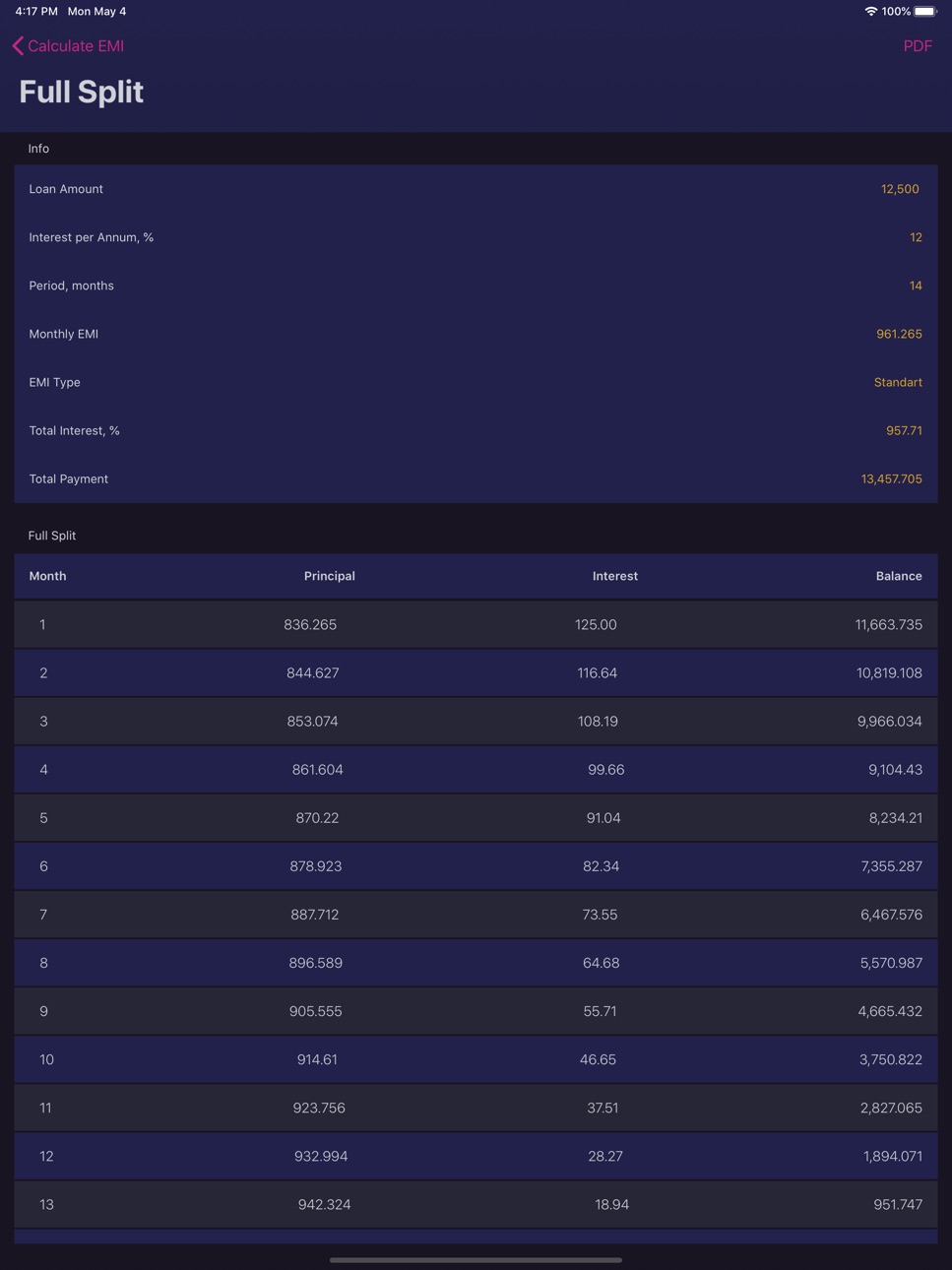Viewport: 952px width, 1270px height.
Task: Select the EMI Type Standart value
Action: [x=898, y=382]
